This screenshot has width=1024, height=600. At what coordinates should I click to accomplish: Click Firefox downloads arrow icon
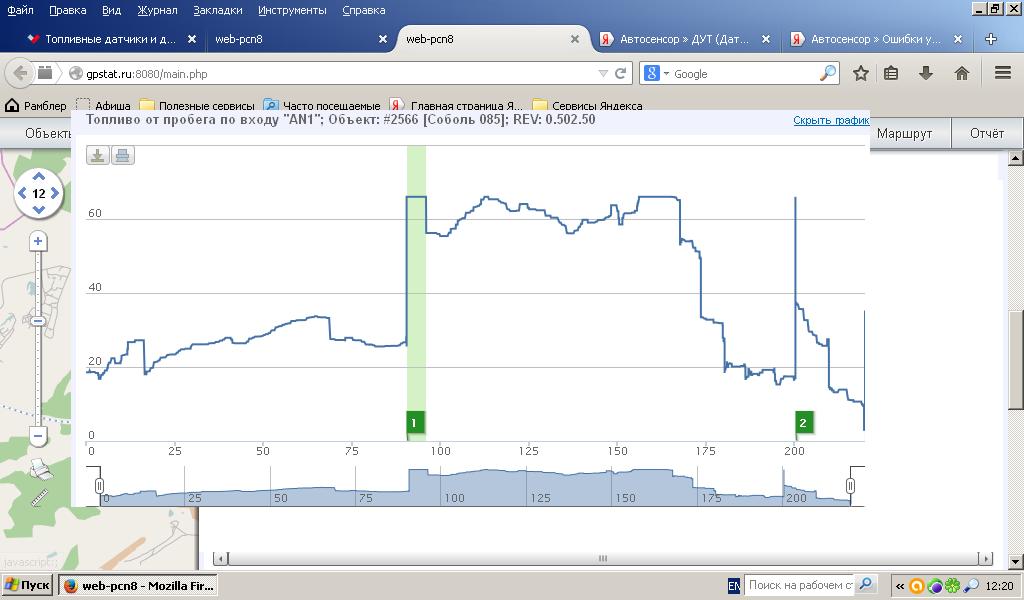[926, 73]
